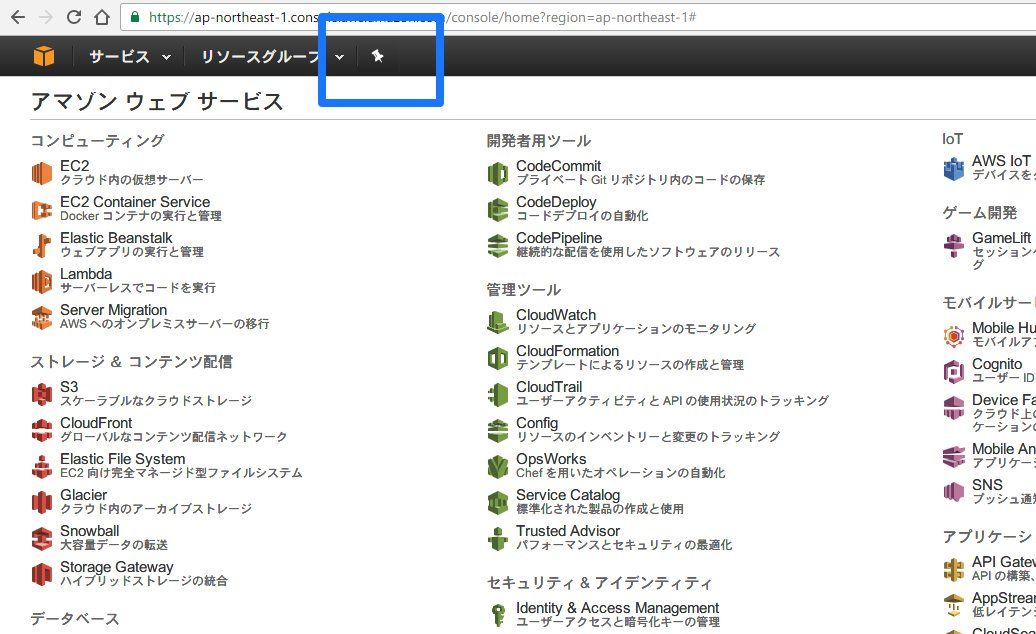Image resolution: width=1036 pixels, height=634 pixels.
Task: Follow the CloudFront link
Action: [96, 423]
